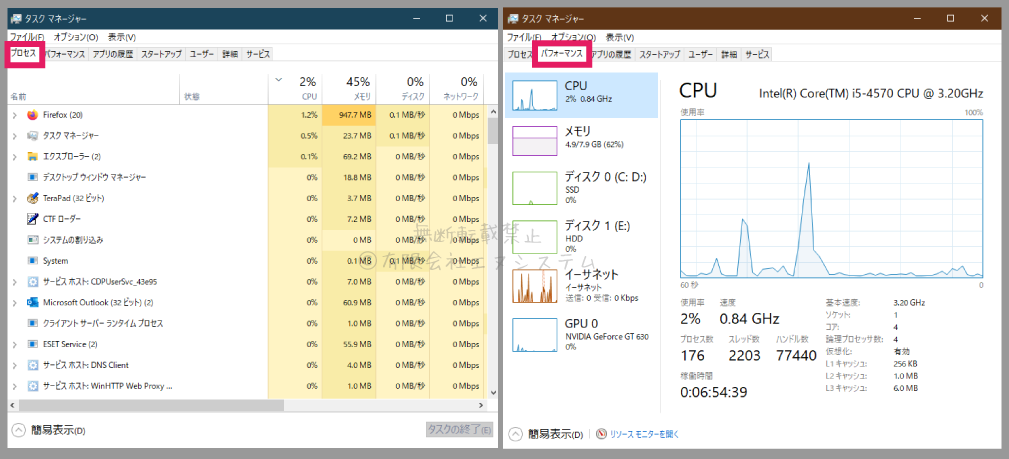Screen dimensions: 1009x459
Task: Collapse to 簡易表示 in right window
Action: pos(546,434)
